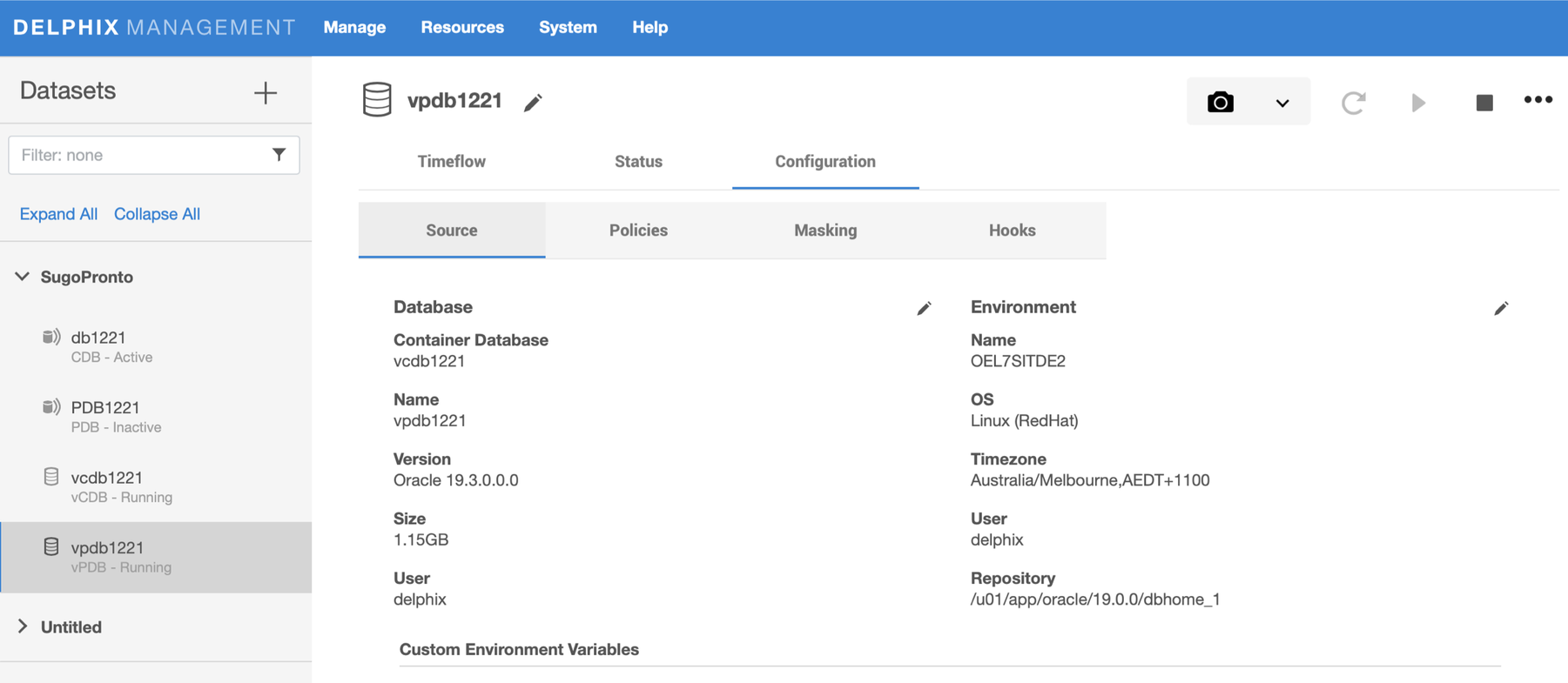This screenshot has width=1568, height=683.
Task: Click the refresh dataset icon
Action: click(x=1353, y=103)
